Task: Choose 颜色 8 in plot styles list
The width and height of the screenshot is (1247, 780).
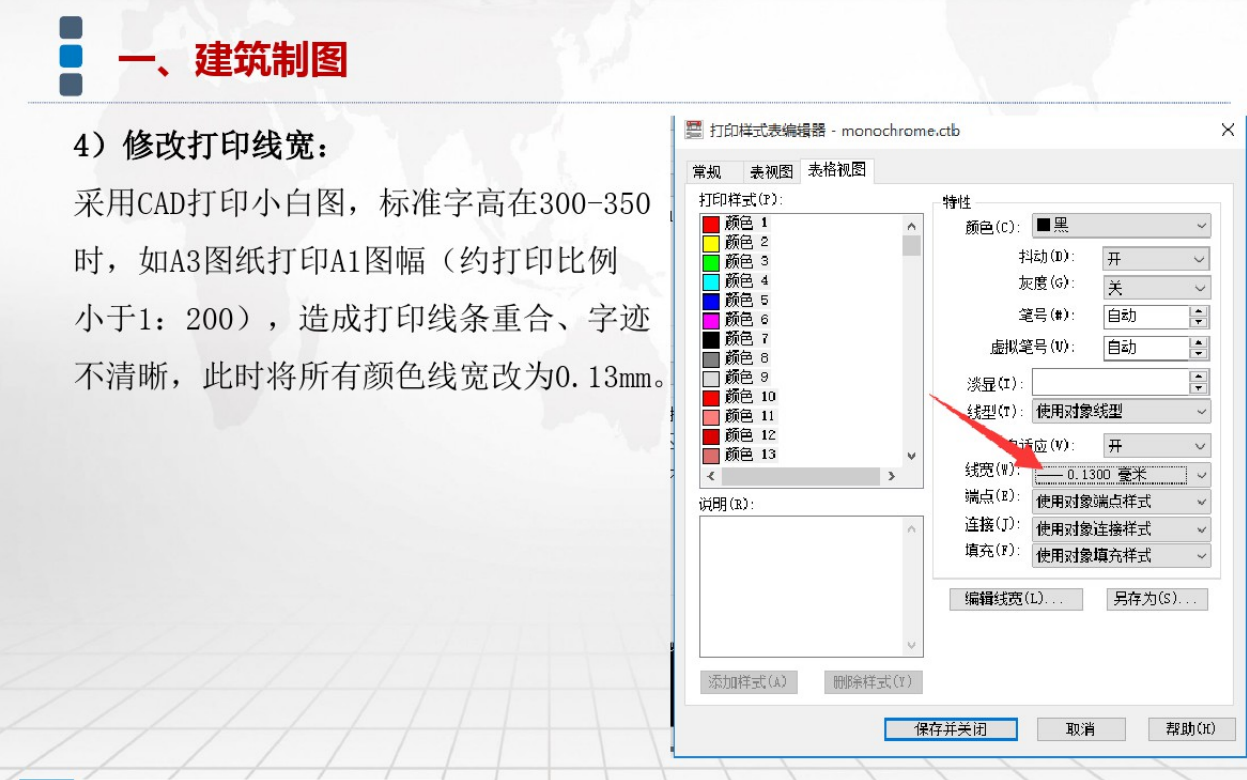Action: 737,358
